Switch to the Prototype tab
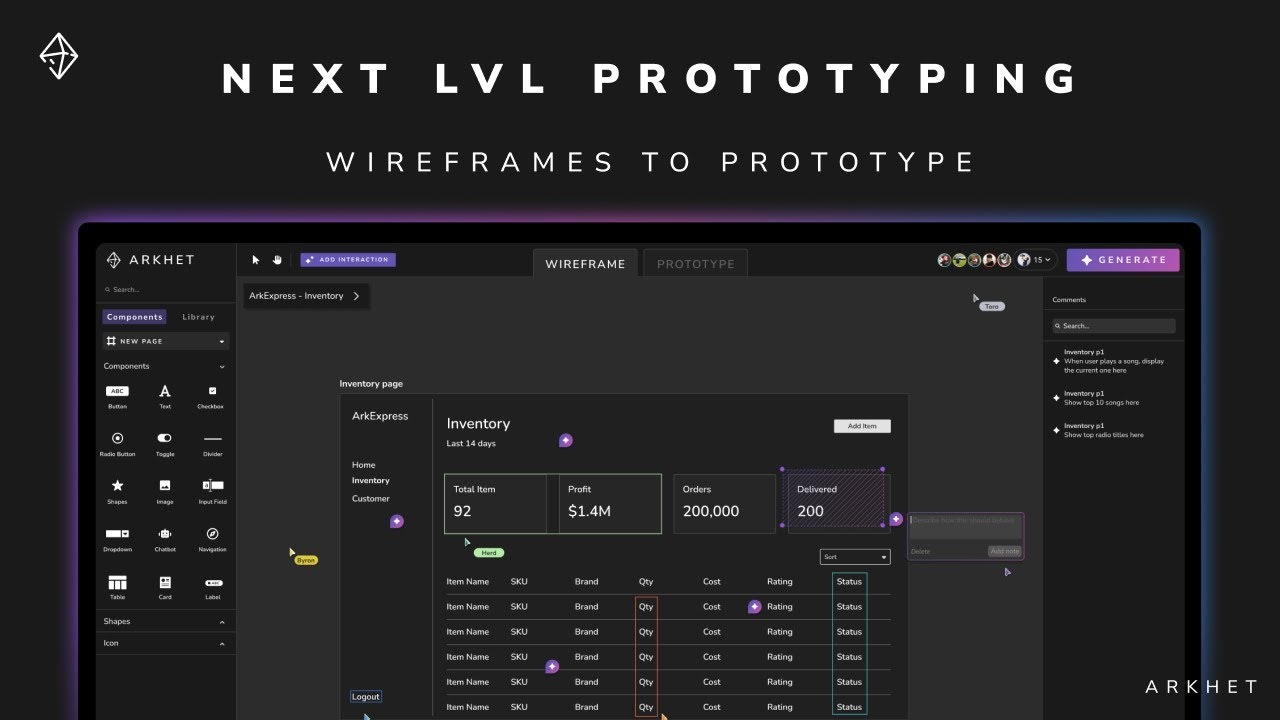 [696, 264]
